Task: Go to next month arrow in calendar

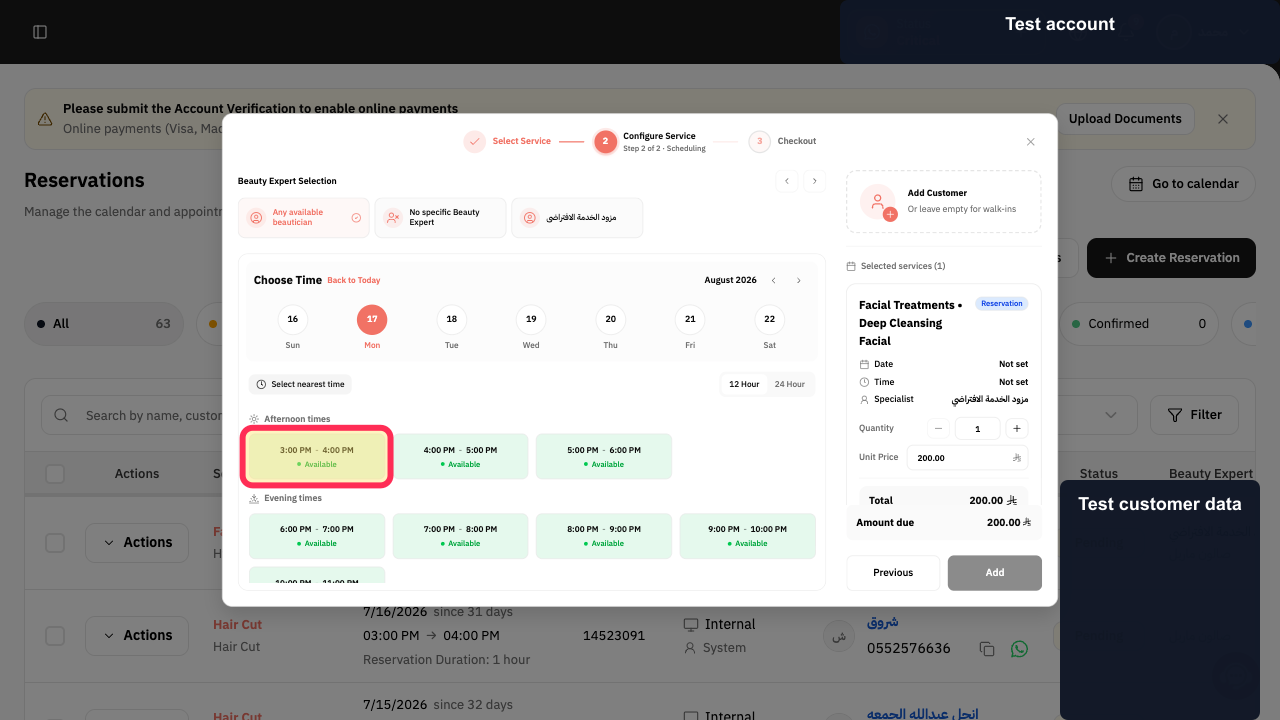Action: tap(798, 281)
